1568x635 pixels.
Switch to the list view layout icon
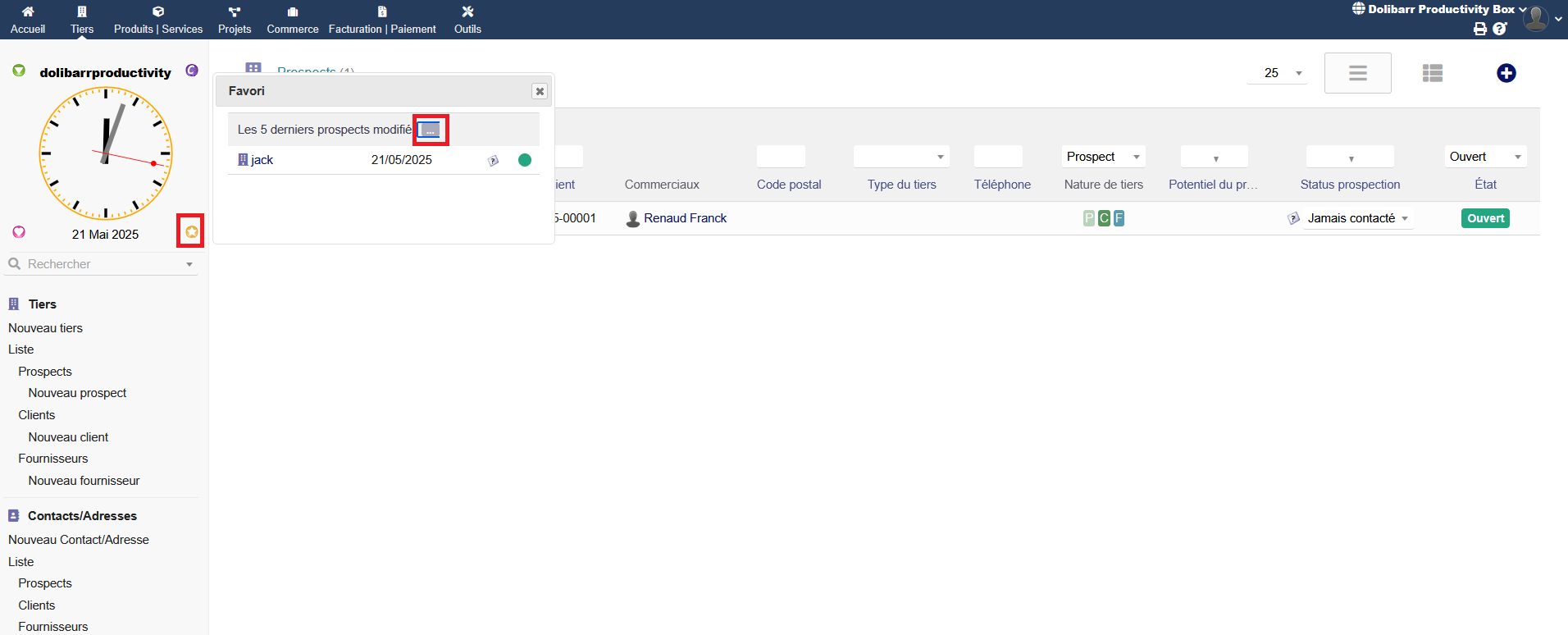(x=1432, y=73)
